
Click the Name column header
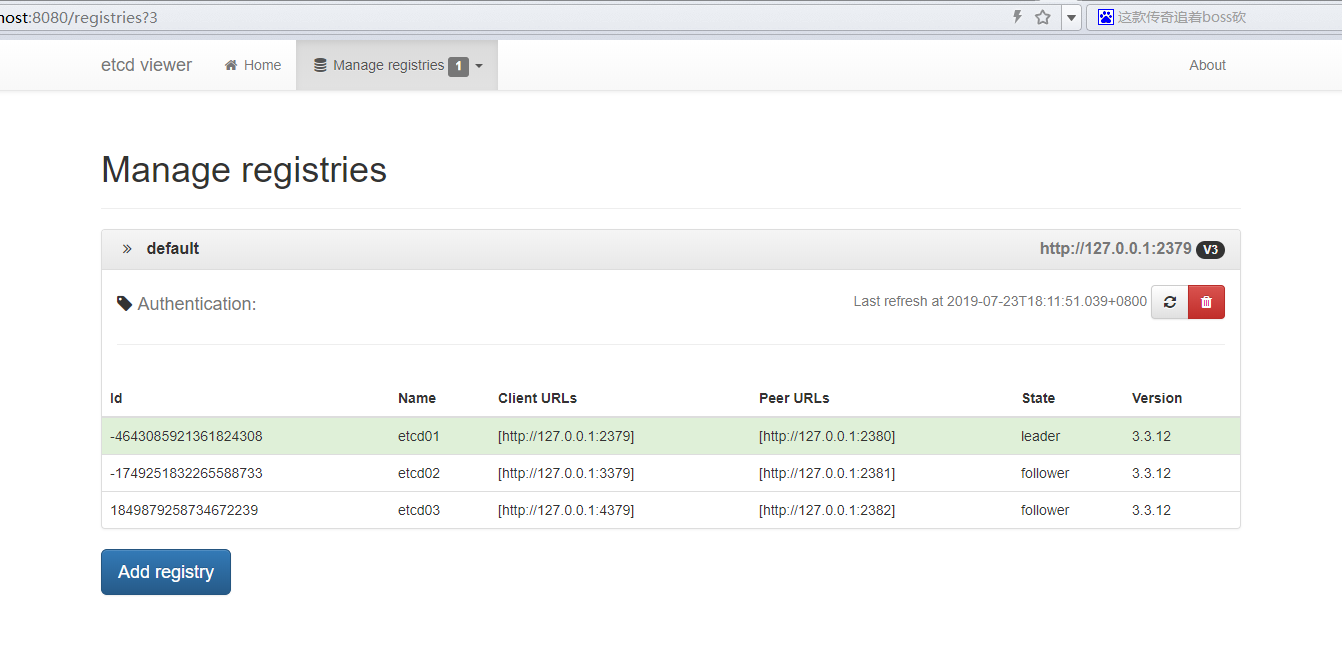(417, 398)
